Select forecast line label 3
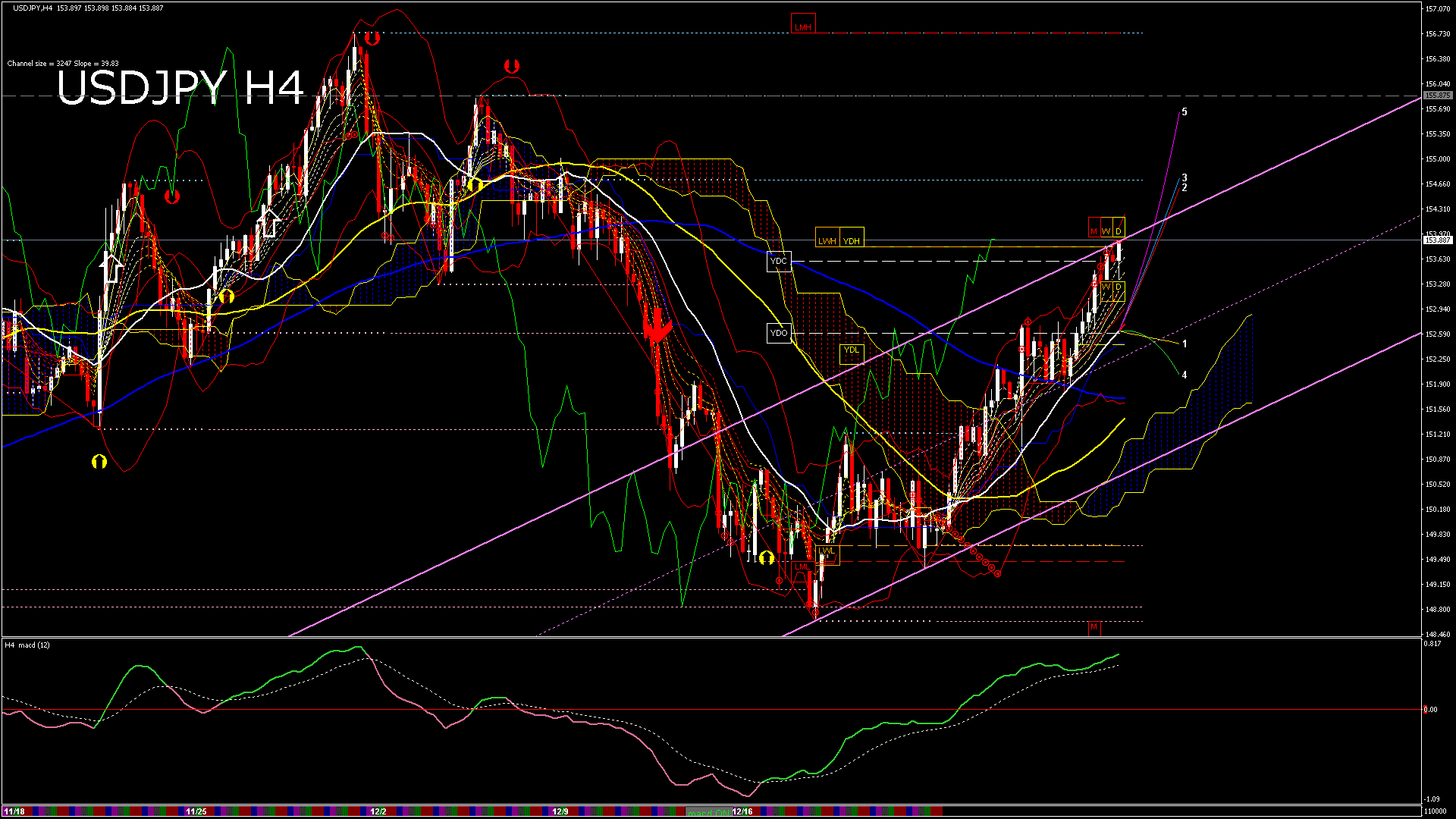Image resolution: width=1456 pixels, height=819 pixels. click(1185, 178)
